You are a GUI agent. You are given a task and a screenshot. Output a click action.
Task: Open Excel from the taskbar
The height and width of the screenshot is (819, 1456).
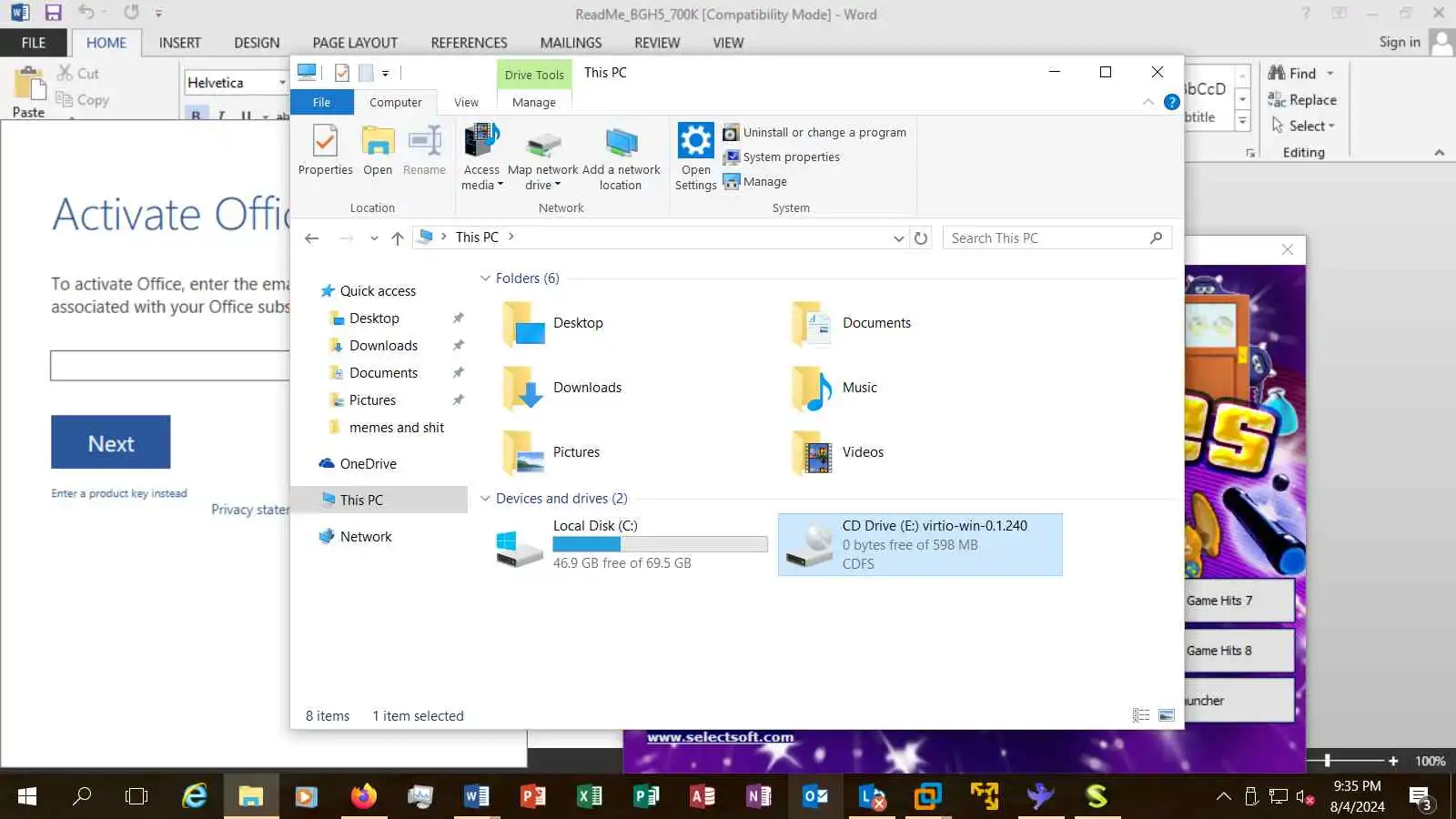[589, 796]
